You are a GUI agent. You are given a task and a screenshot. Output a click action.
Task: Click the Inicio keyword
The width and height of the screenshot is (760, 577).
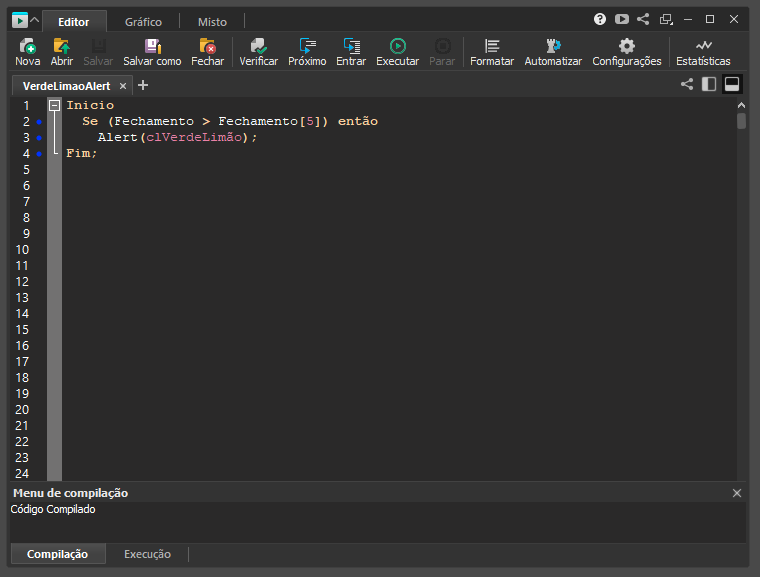point(90,105)
